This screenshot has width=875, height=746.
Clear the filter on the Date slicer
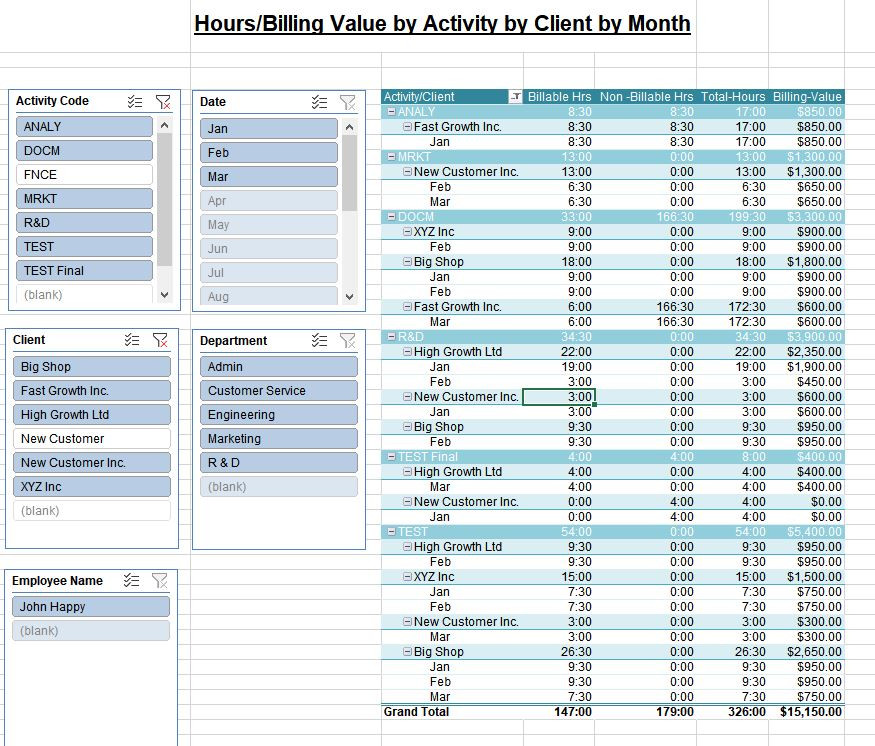[349, 101]
